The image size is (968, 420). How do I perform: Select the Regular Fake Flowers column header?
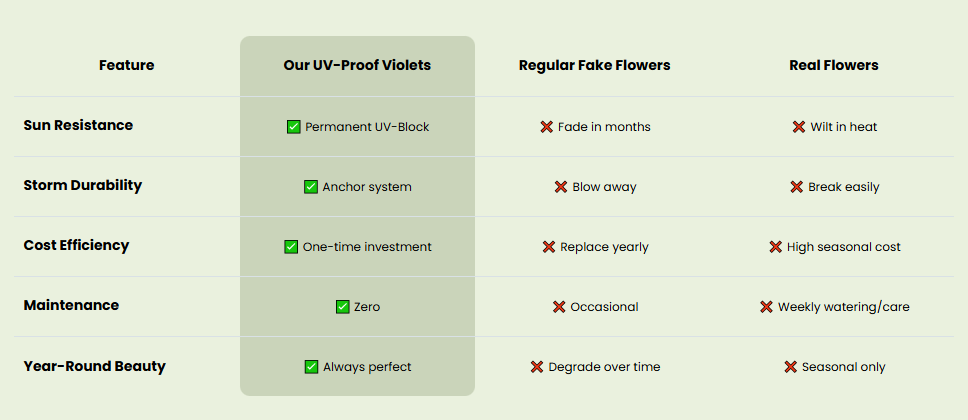[x=594, y=66]
